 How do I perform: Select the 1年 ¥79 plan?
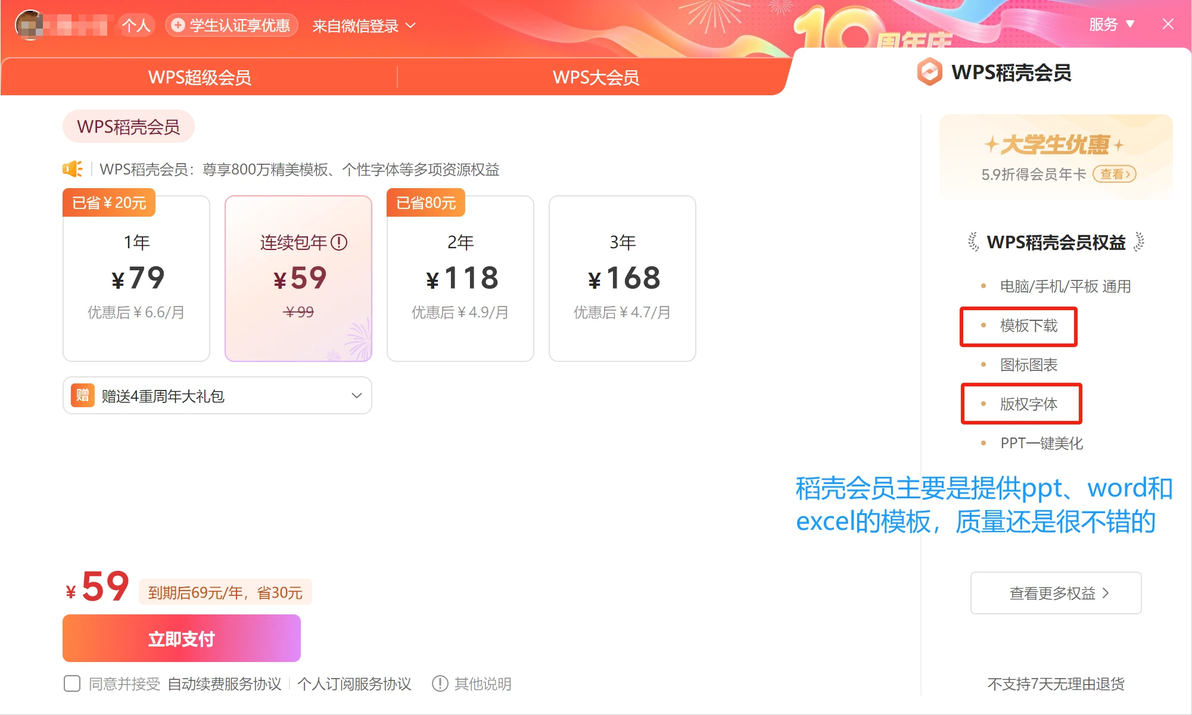[x=136, y=278]
